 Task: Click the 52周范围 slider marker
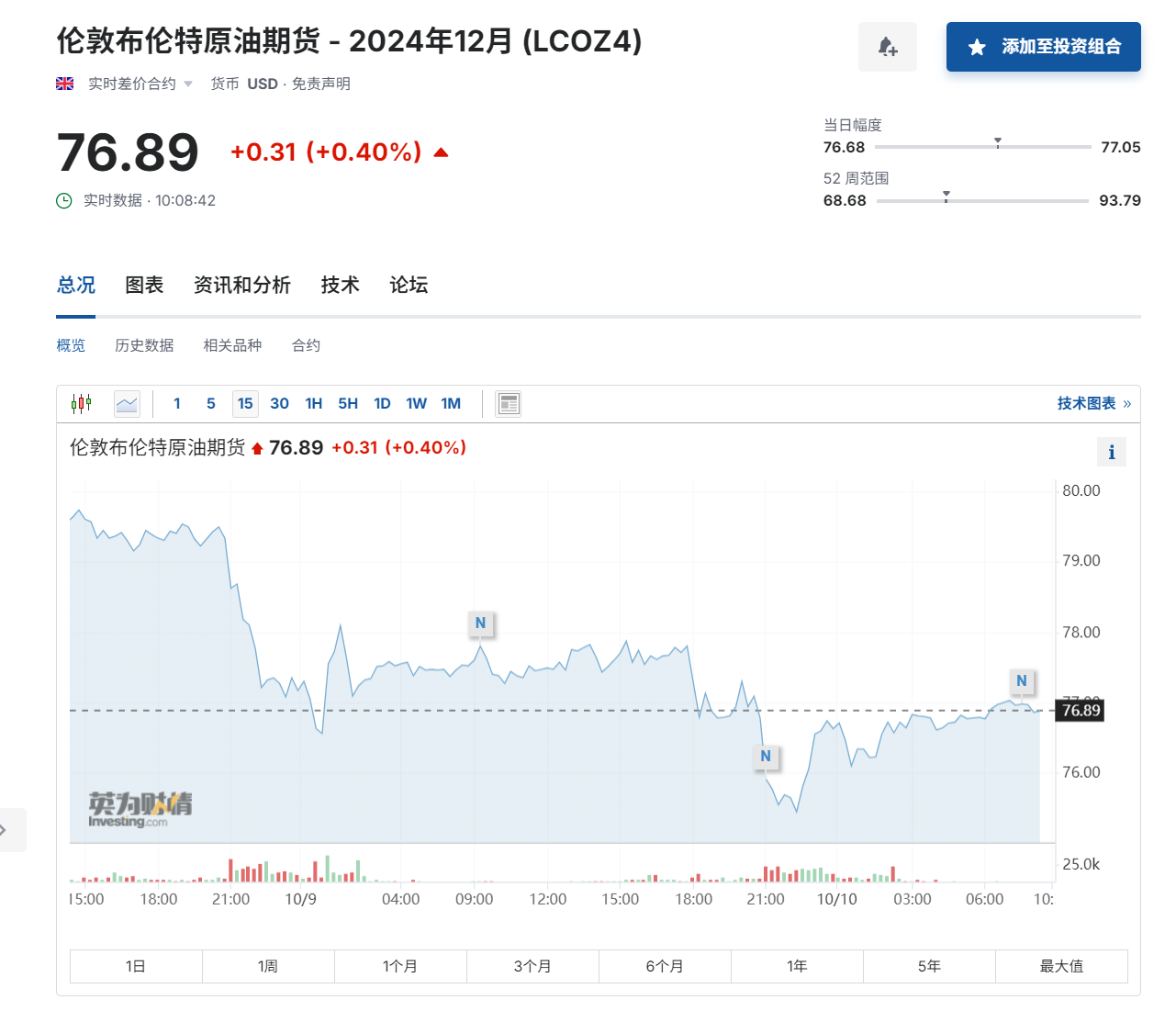coord(946,196)
